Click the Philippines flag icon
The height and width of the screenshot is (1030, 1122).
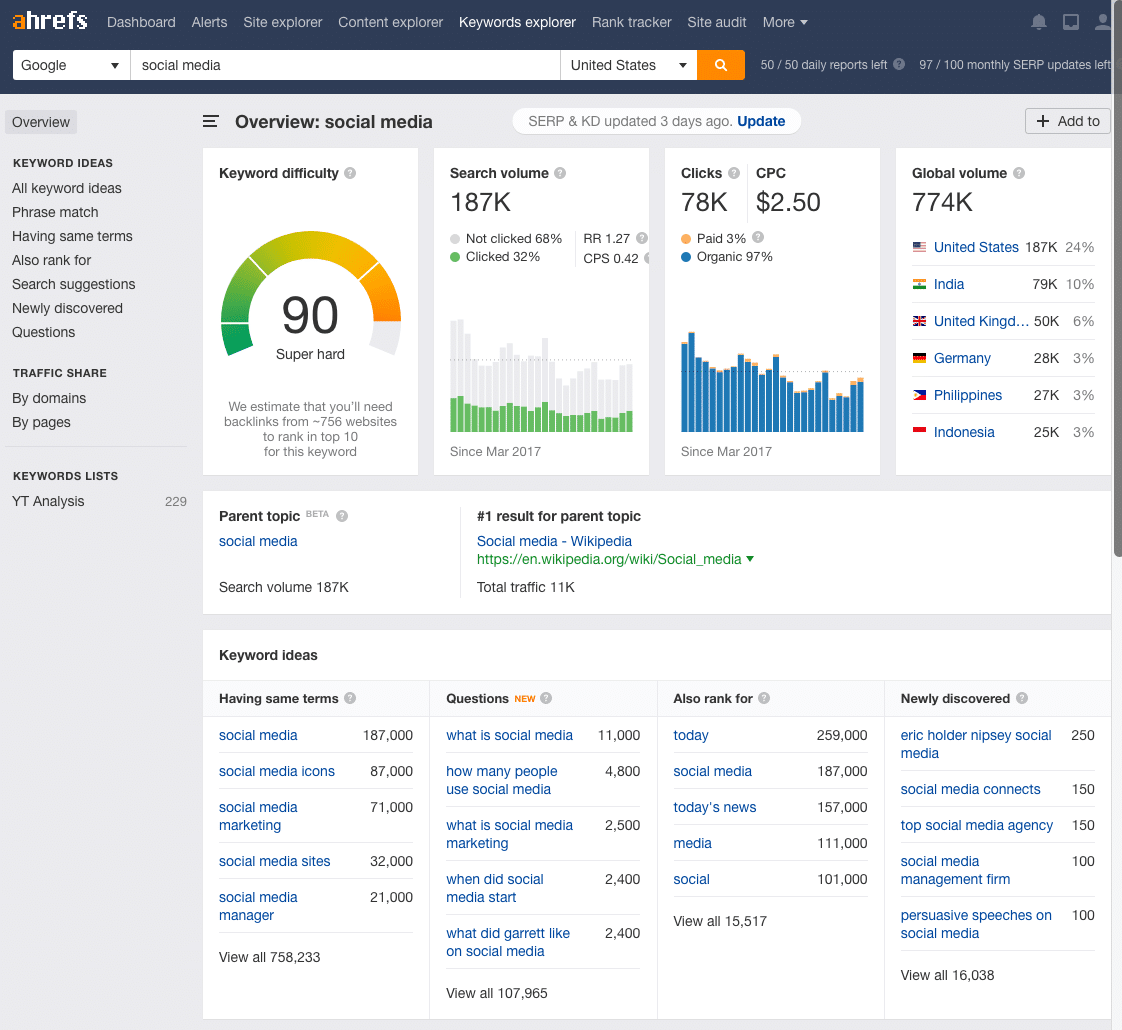coord(919,395)
